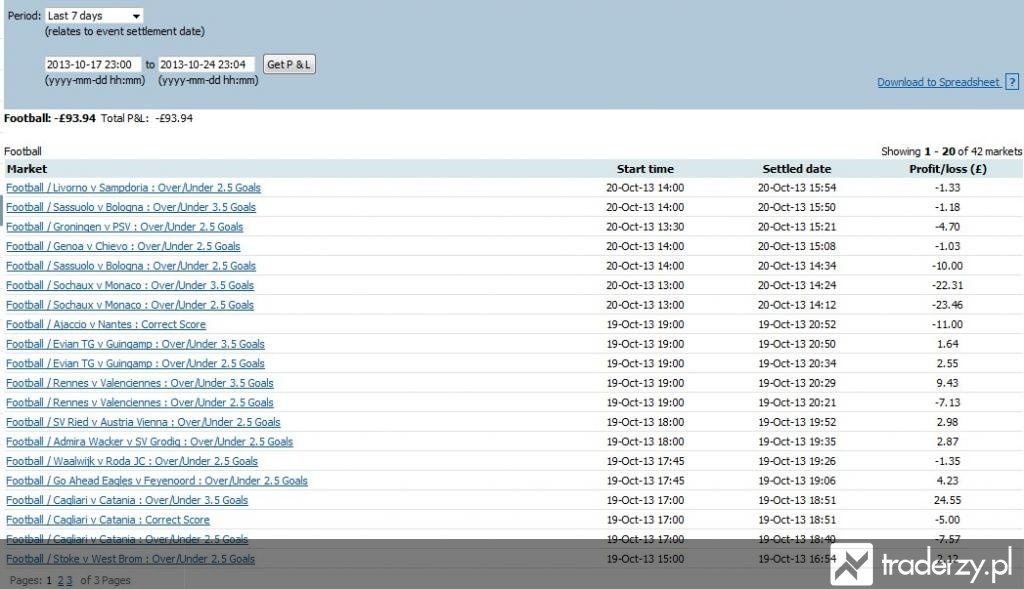
Task: Open Go Ahead Eagles v Feyenoord market
Action: pyautogui.click(x=157, y=481)
